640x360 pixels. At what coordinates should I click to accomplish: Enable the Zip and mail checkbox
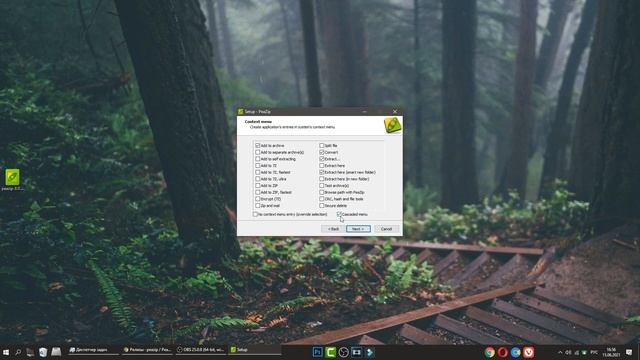(258, 206)
